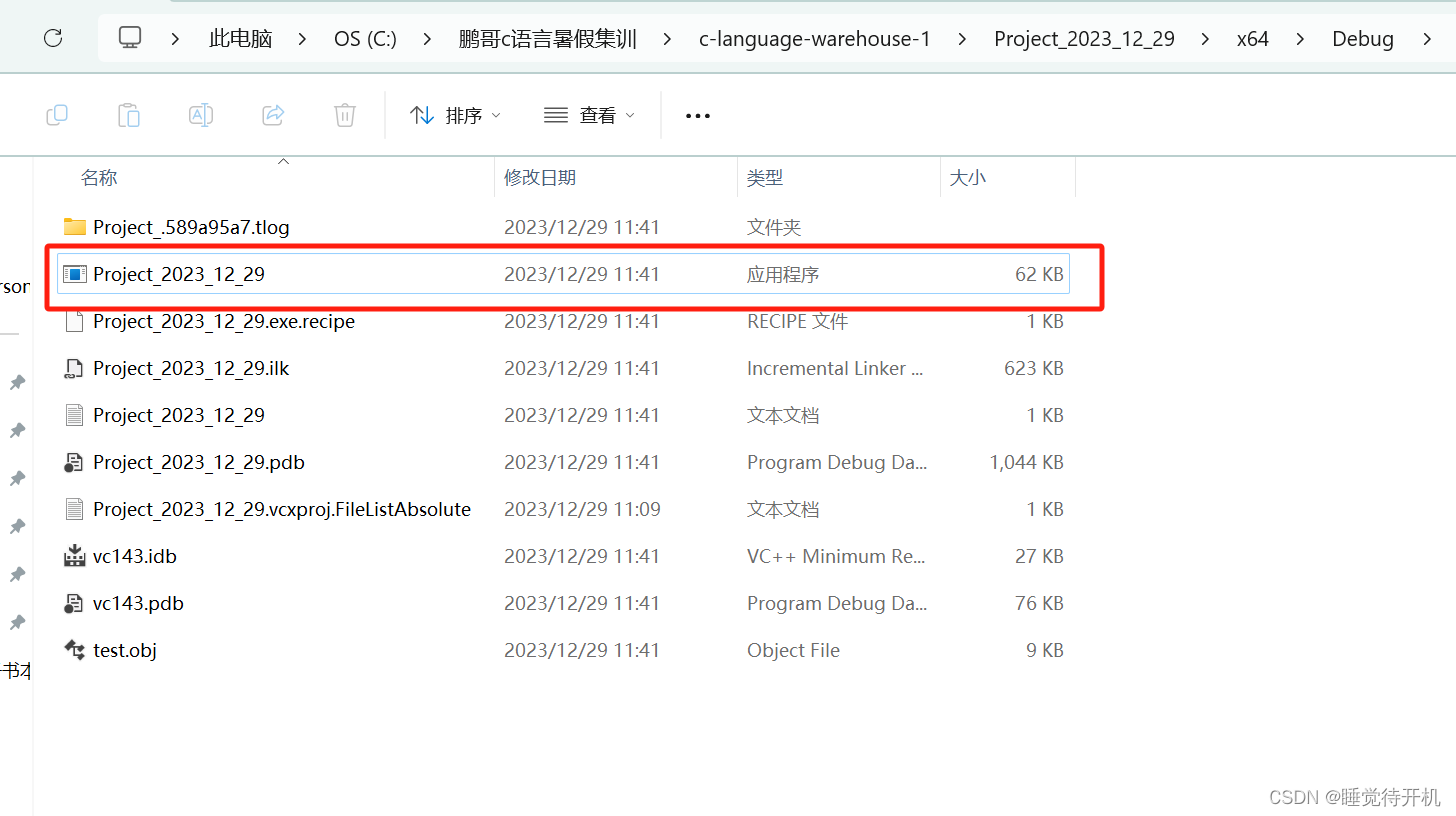Select vc143.pdb file name
This screenshot has width=1456, height=816.
[x=138, y=603]
